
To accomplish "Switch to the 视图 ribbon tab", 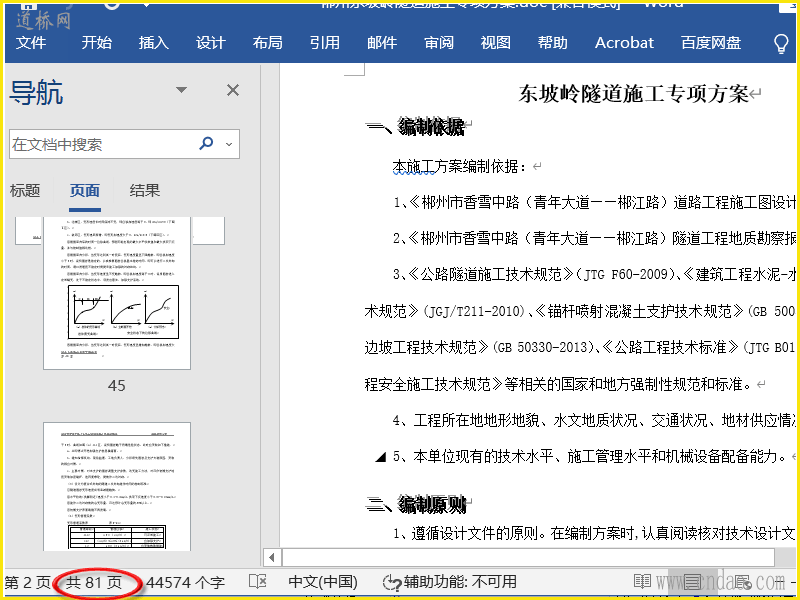I will 495,43.
